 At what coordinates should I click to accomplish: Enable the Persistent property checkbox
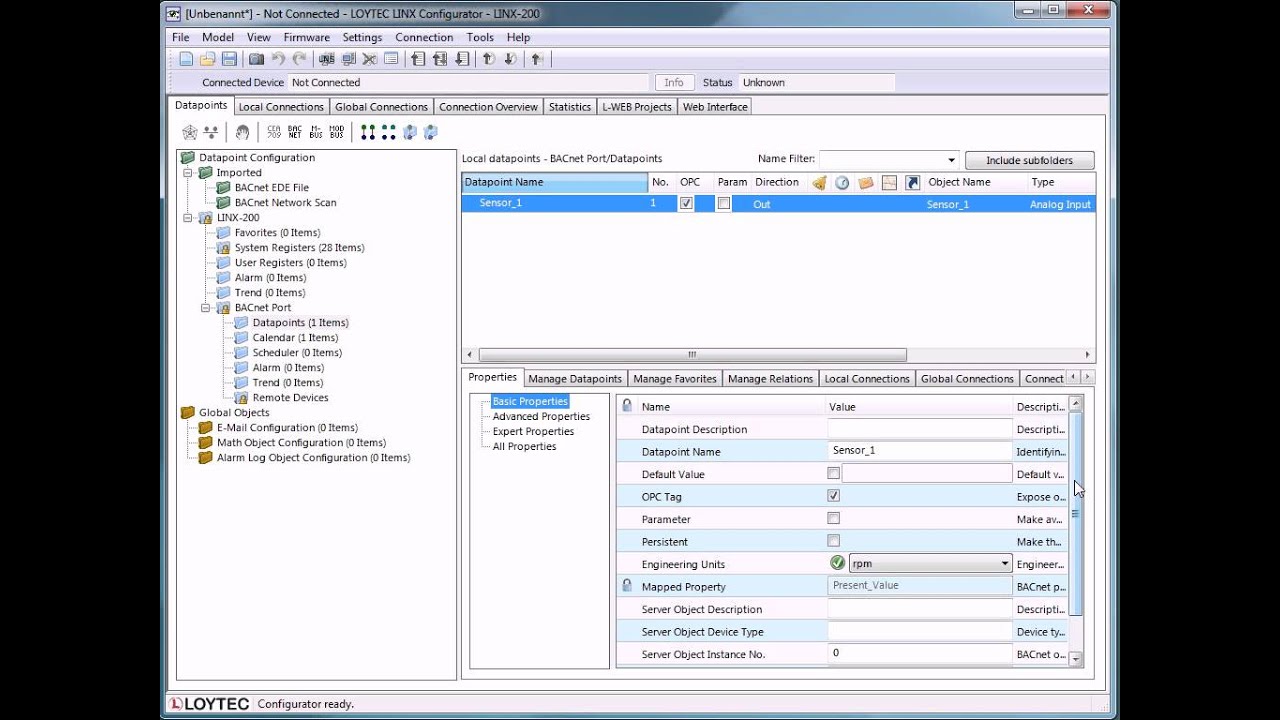(833, 540)
